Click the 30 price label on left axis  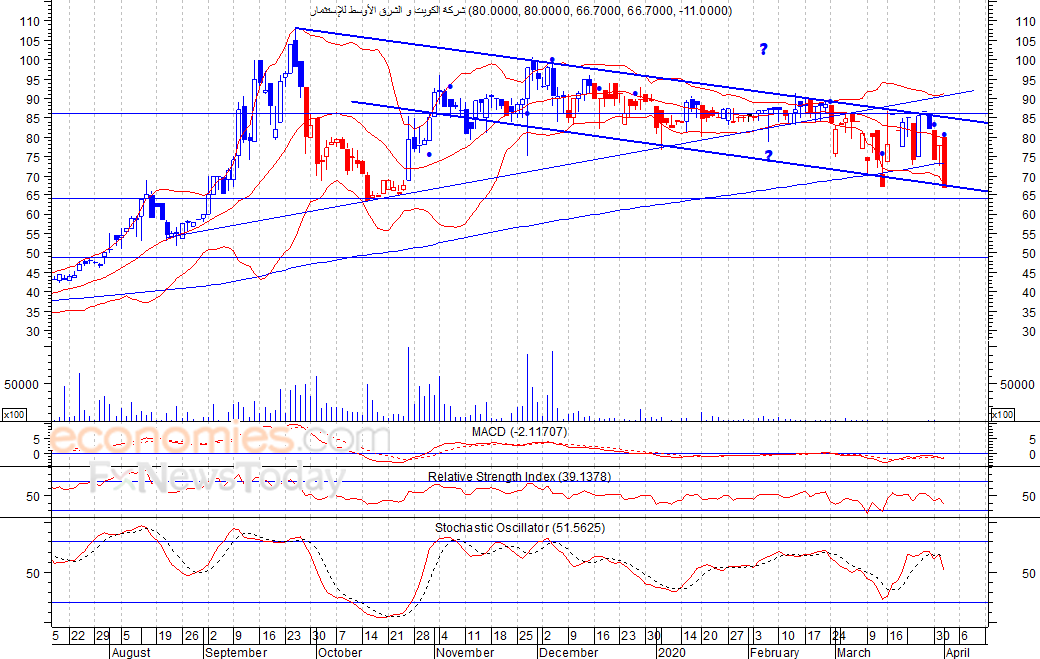click(33, 331)
